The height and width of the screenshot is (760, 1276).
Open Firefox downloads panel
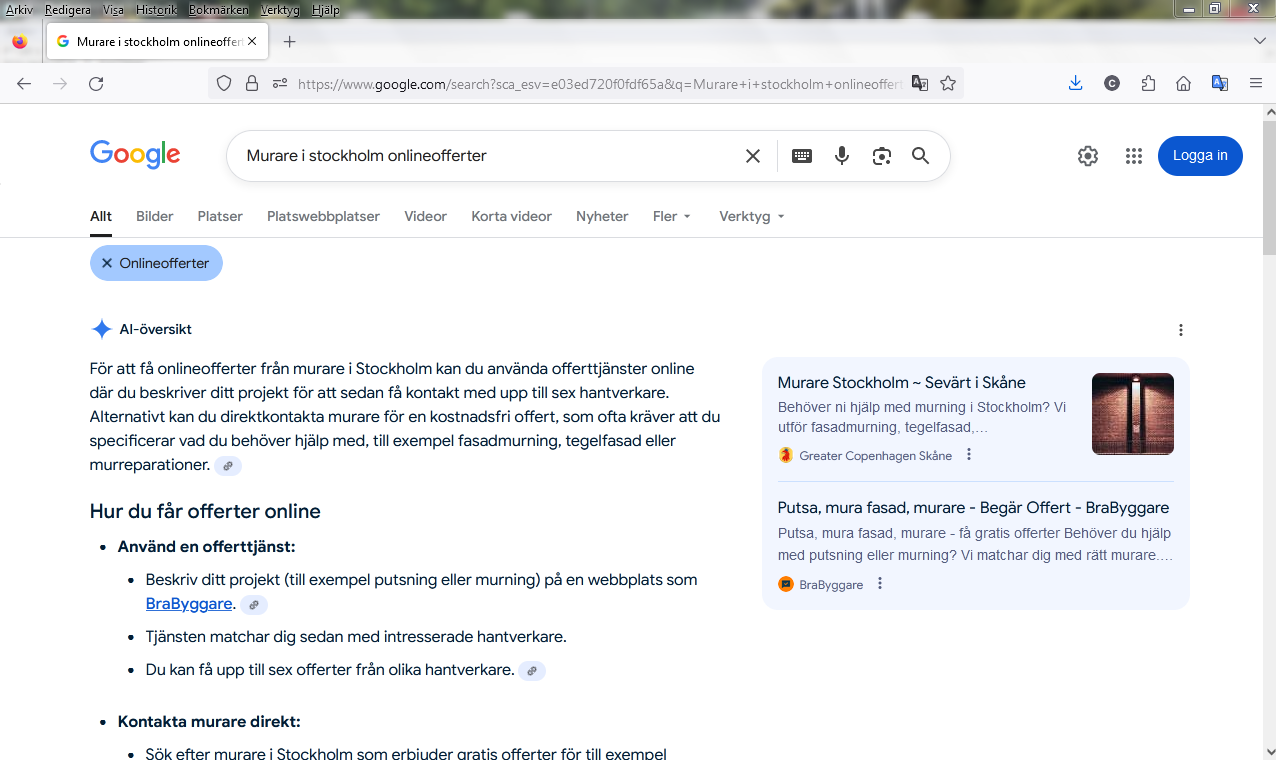click(x=1076, y=84)
